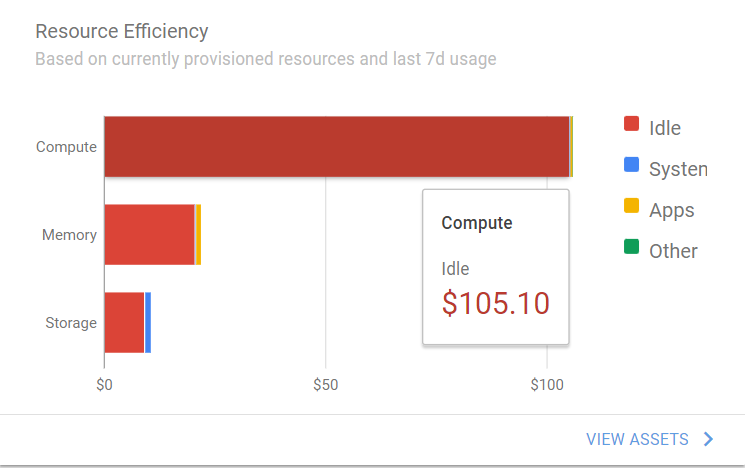Click the Storage idle red bar
The height and width of the screenshot is (468, 745).
point(124,323)
